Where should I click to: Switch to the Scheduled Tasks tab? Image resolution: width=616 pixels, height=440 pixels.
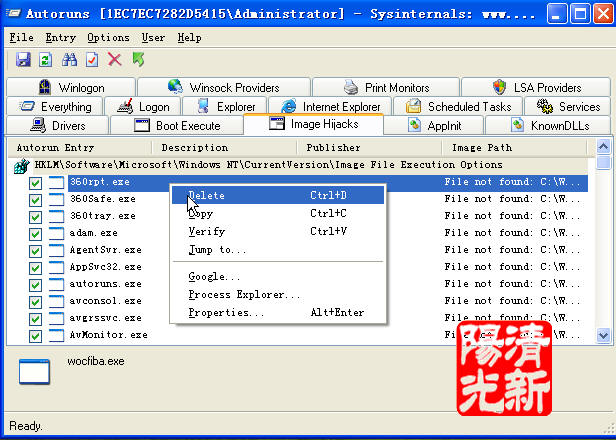pyautogui.click(x=458, y=106)
